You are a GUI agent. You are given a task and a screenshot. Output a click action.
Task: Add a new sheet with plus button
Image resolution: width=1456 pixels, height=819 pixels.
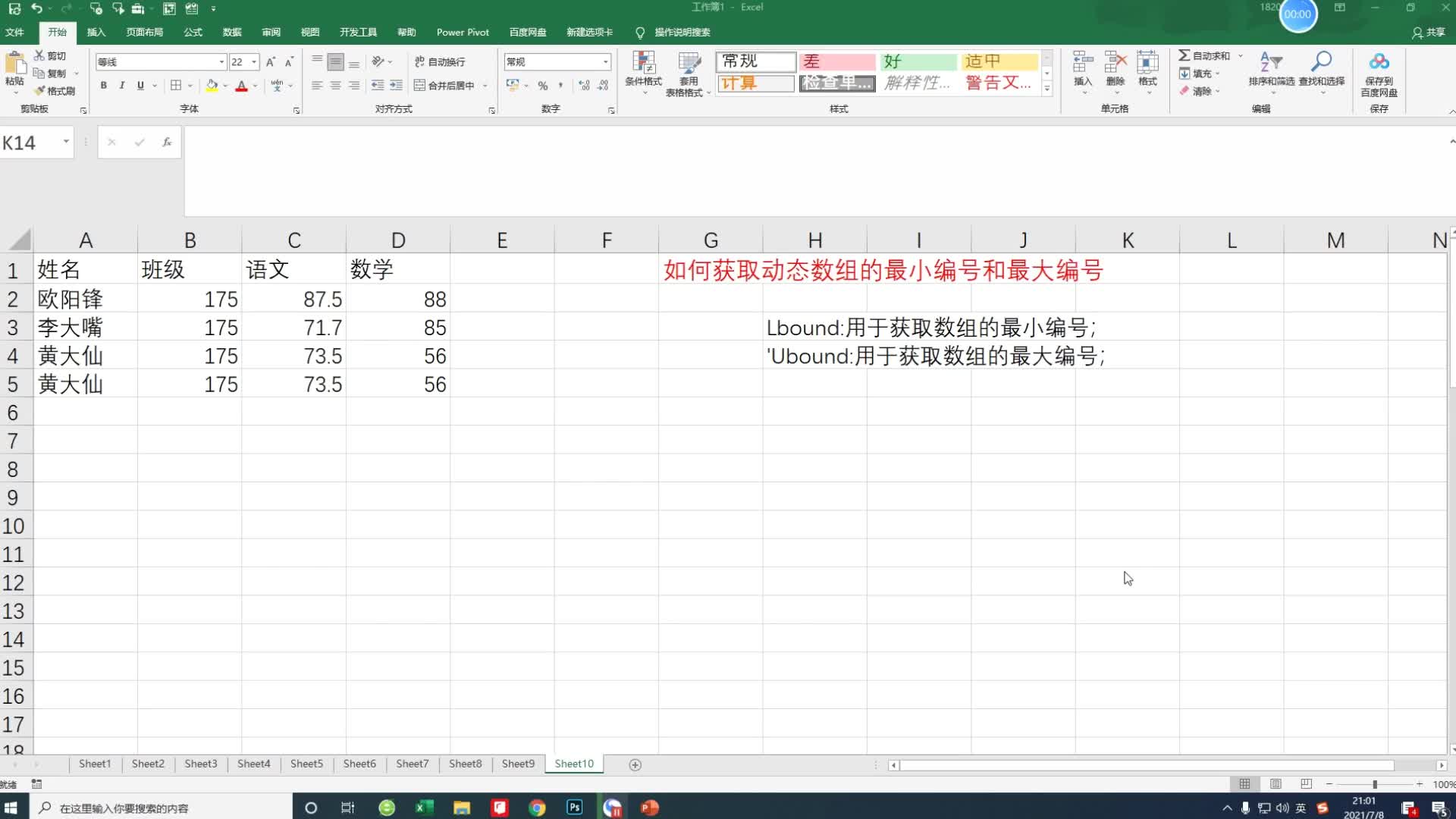coord(635,764)
